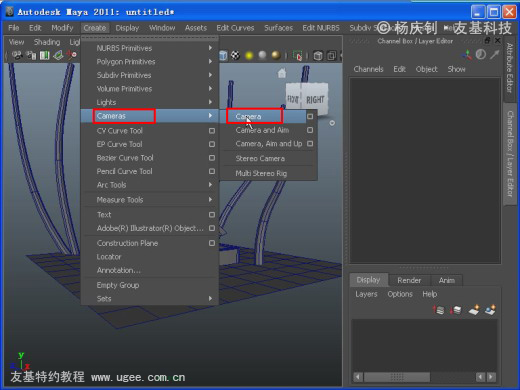Enable use all lights yellow sphere icon
520x390 pixels.
(x=249, y=55)
